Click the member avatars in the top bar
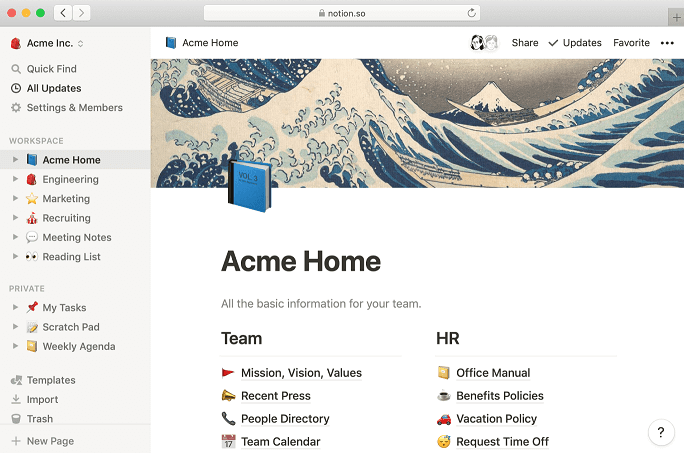Screen dimensions: 684x453 tap(484, 43)
